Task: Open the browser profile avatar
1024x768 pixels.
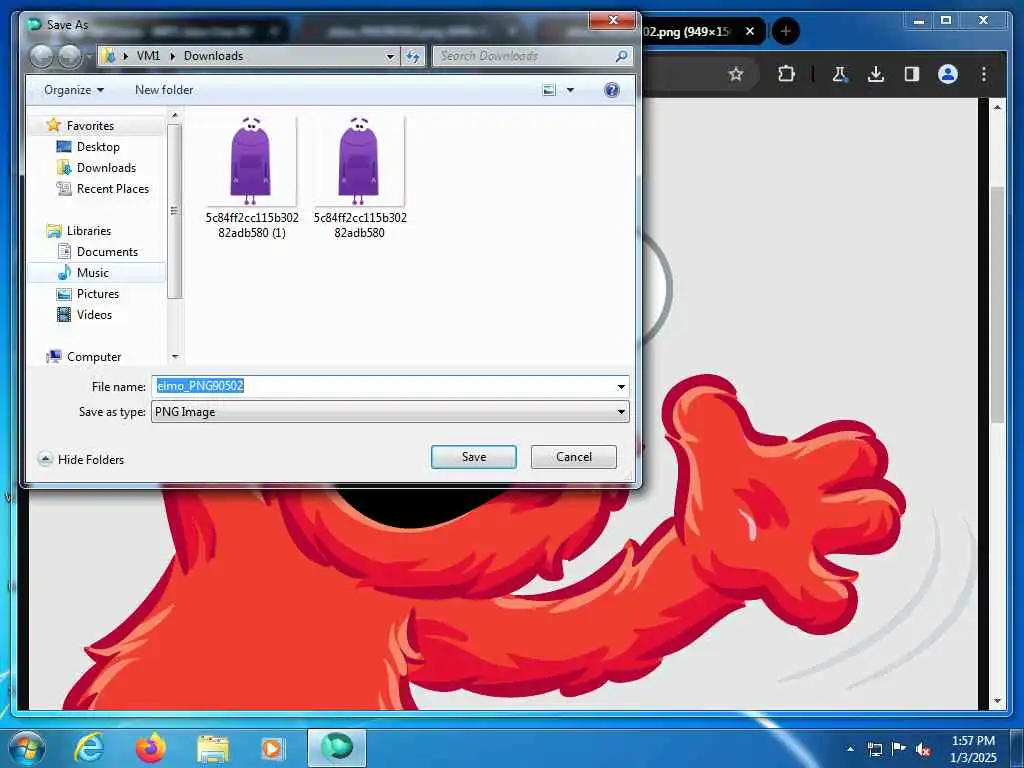Action: click(x=948, y=74)
